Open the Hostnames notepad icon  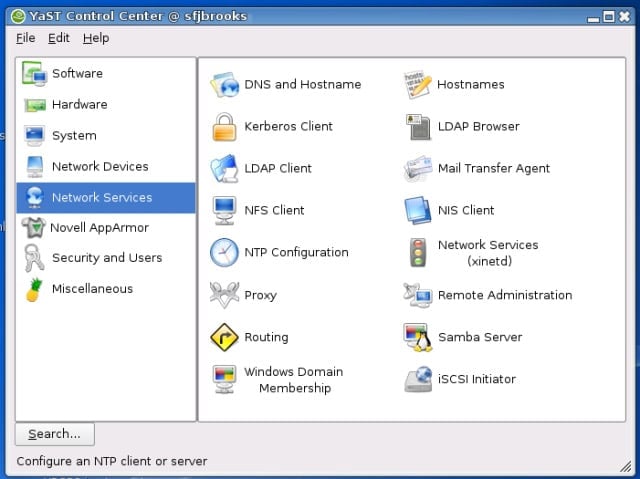417,84
